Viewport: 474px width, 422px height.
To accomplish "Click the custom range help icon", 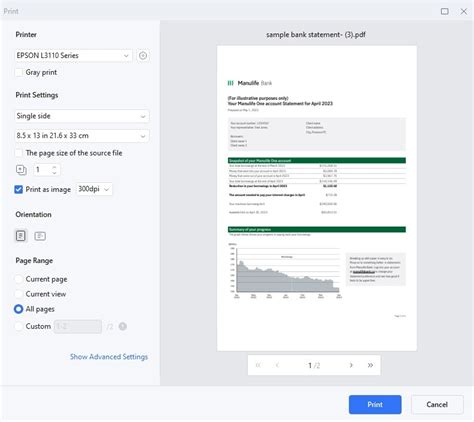I will (123, 326).
